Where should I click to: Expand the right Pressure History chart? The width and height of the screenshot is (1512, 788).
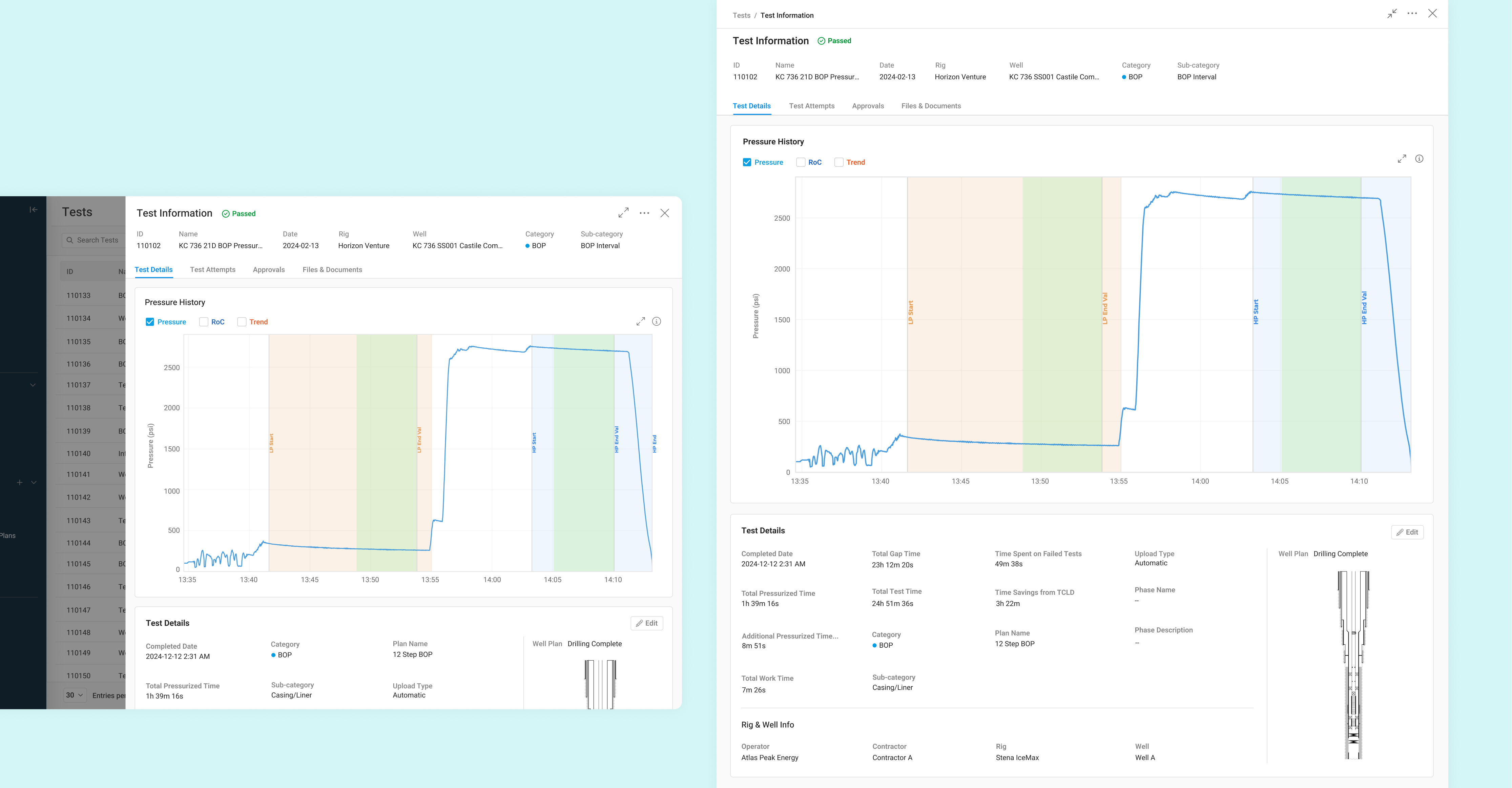(x=1402, y=159)
